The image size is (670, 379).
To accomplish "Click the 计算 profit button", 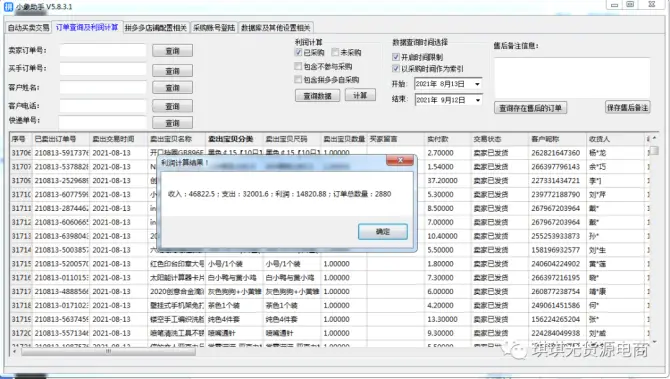I will (x=360, y=95).
